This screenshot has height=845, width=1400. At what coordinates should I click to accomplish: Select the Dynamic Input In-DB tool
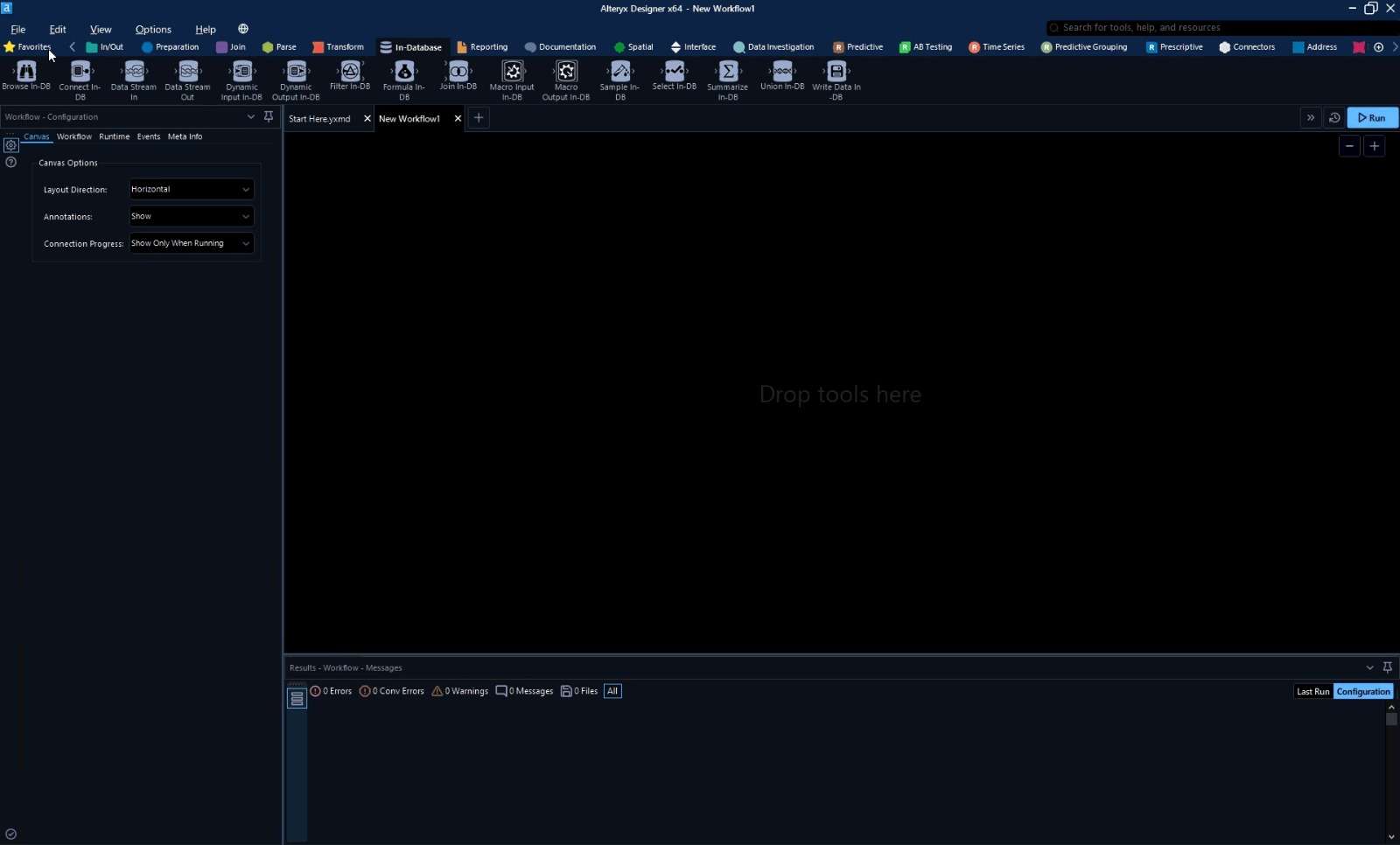point(241,80)
